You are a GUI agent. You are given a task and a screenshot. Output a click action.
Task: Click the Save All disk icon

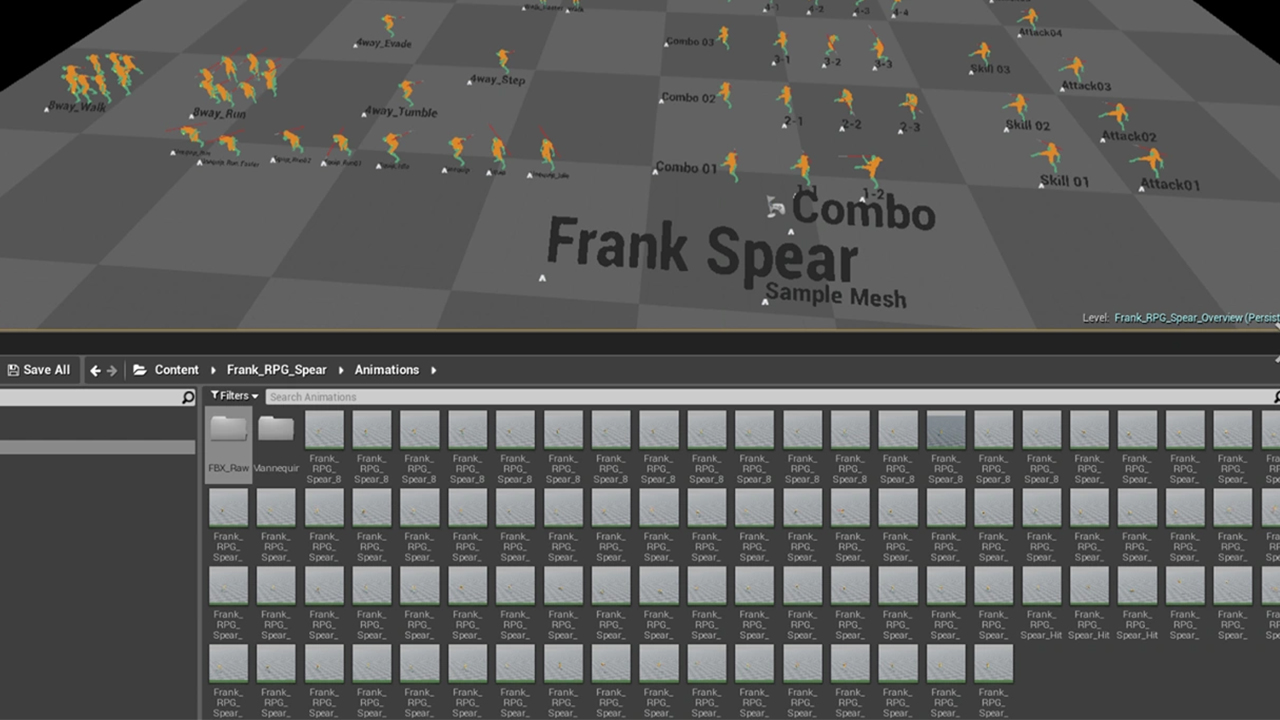(x=13, y=370)
